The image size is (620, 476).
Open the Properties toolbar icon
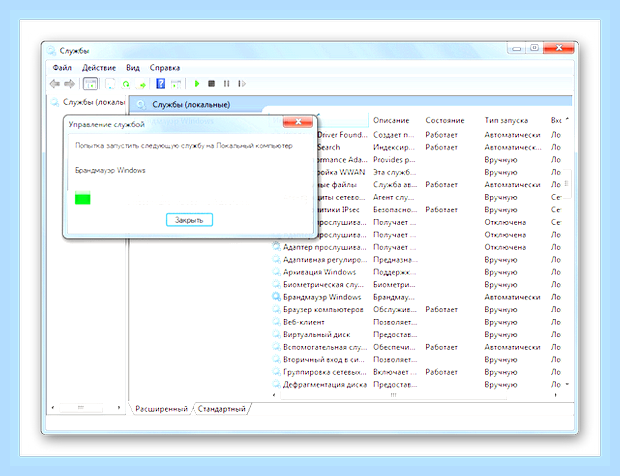(x=110, y=84)
